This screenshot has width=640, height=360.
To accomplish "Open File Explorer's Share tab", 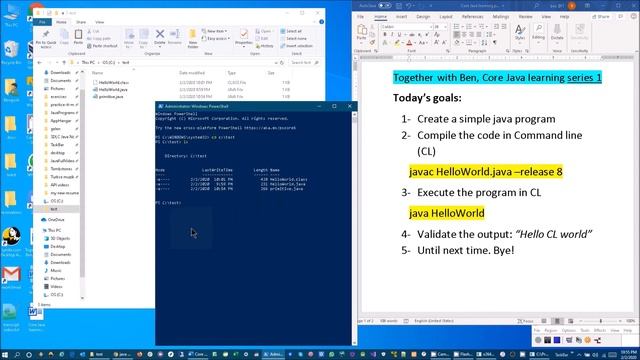I will 81,22.
